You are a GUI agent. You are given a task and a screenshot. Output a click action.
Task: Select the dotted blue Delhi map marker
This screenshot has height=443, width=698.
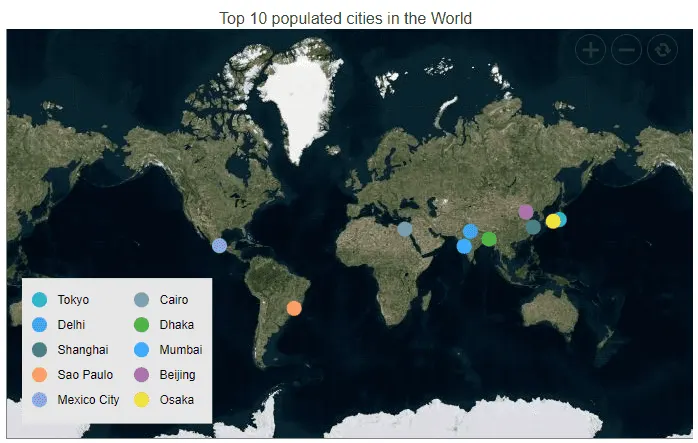coord(471,231)
